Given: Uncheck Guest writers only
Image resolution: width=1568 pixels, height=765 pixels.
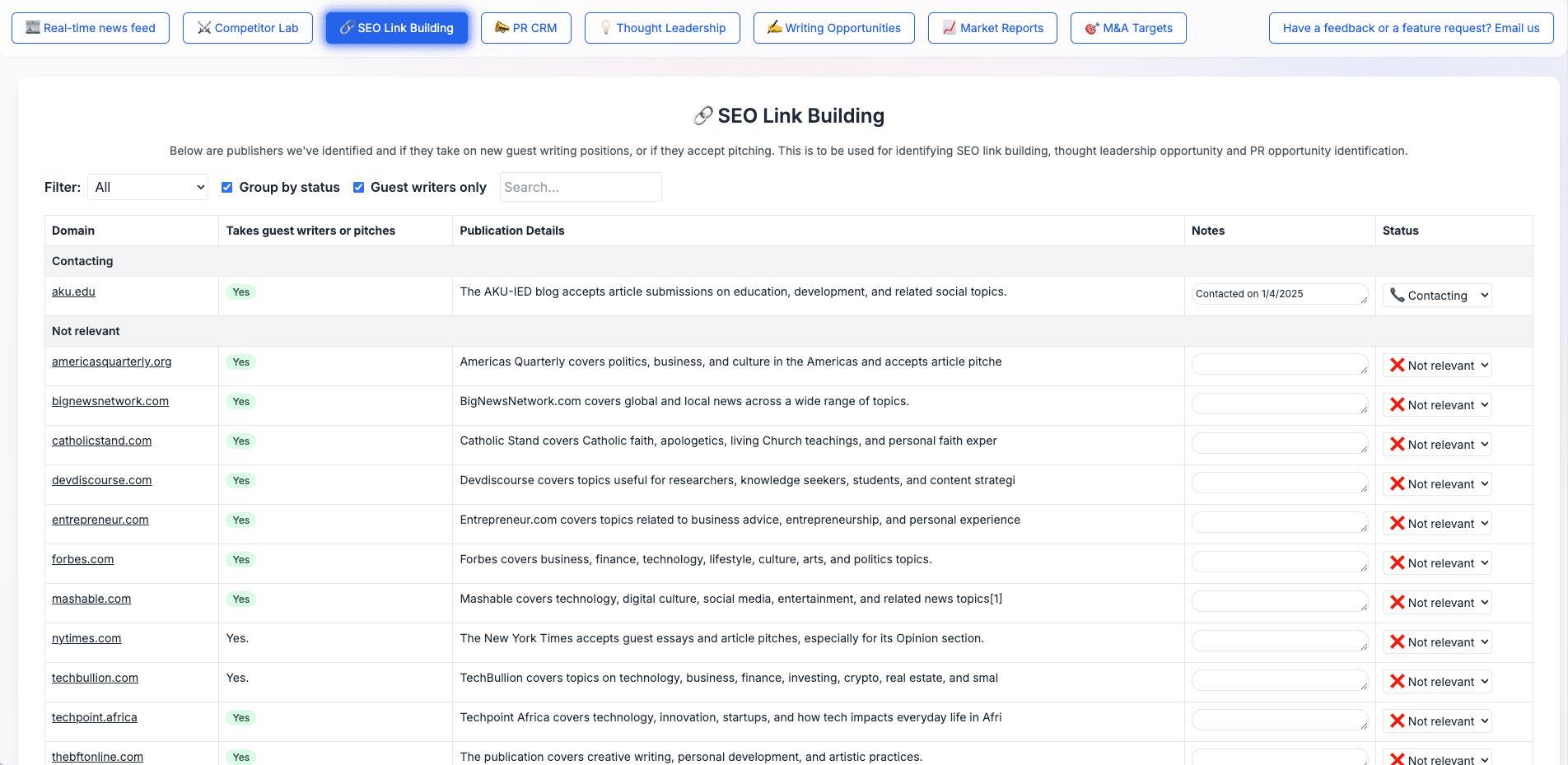Looking at the screenshot, I should tap(358, 187).
